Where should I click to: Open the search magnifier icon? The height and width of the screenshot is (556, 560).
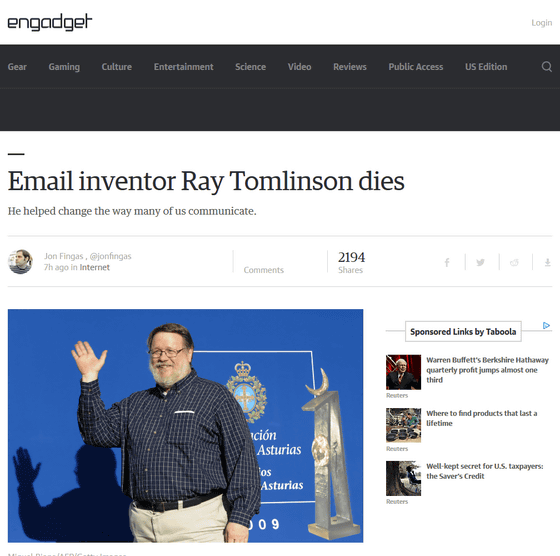pos(546,67)
